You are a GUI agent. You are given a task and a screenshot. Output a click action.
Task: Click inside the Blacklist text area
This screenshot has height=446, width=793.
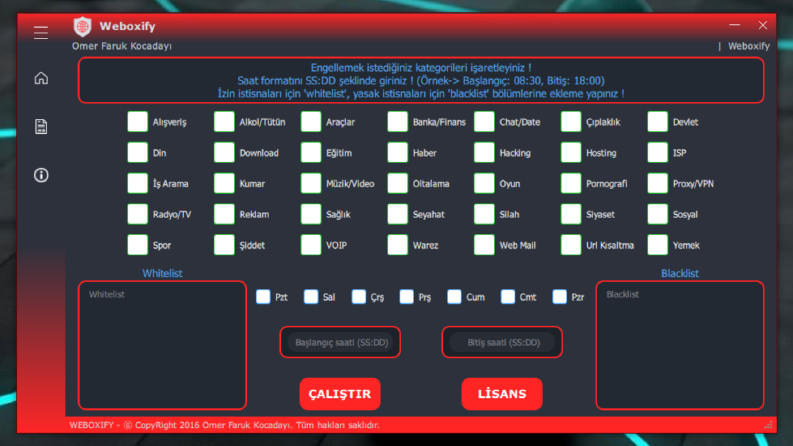coord(680,345)
